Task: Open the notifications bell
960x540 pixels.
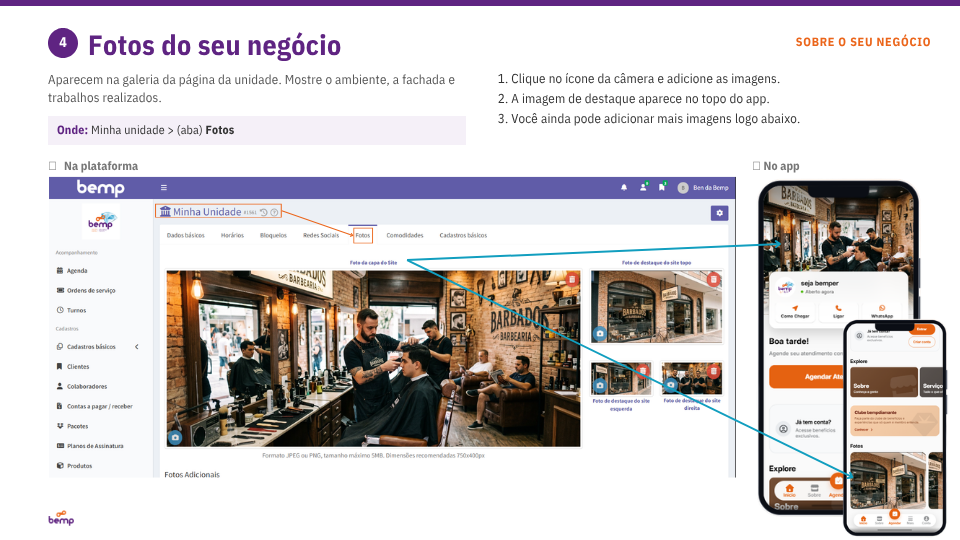Action: coord(624,188)
